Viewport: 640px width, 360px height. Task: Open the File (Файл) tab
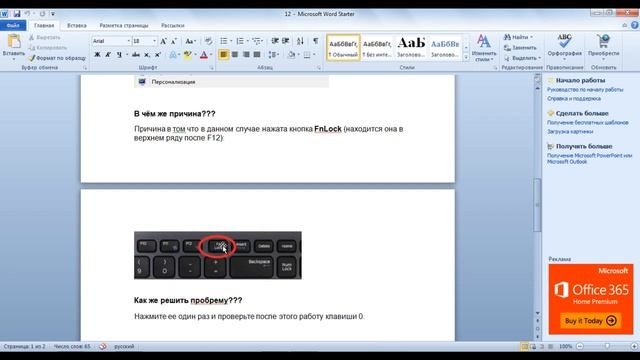click(13, 25)
